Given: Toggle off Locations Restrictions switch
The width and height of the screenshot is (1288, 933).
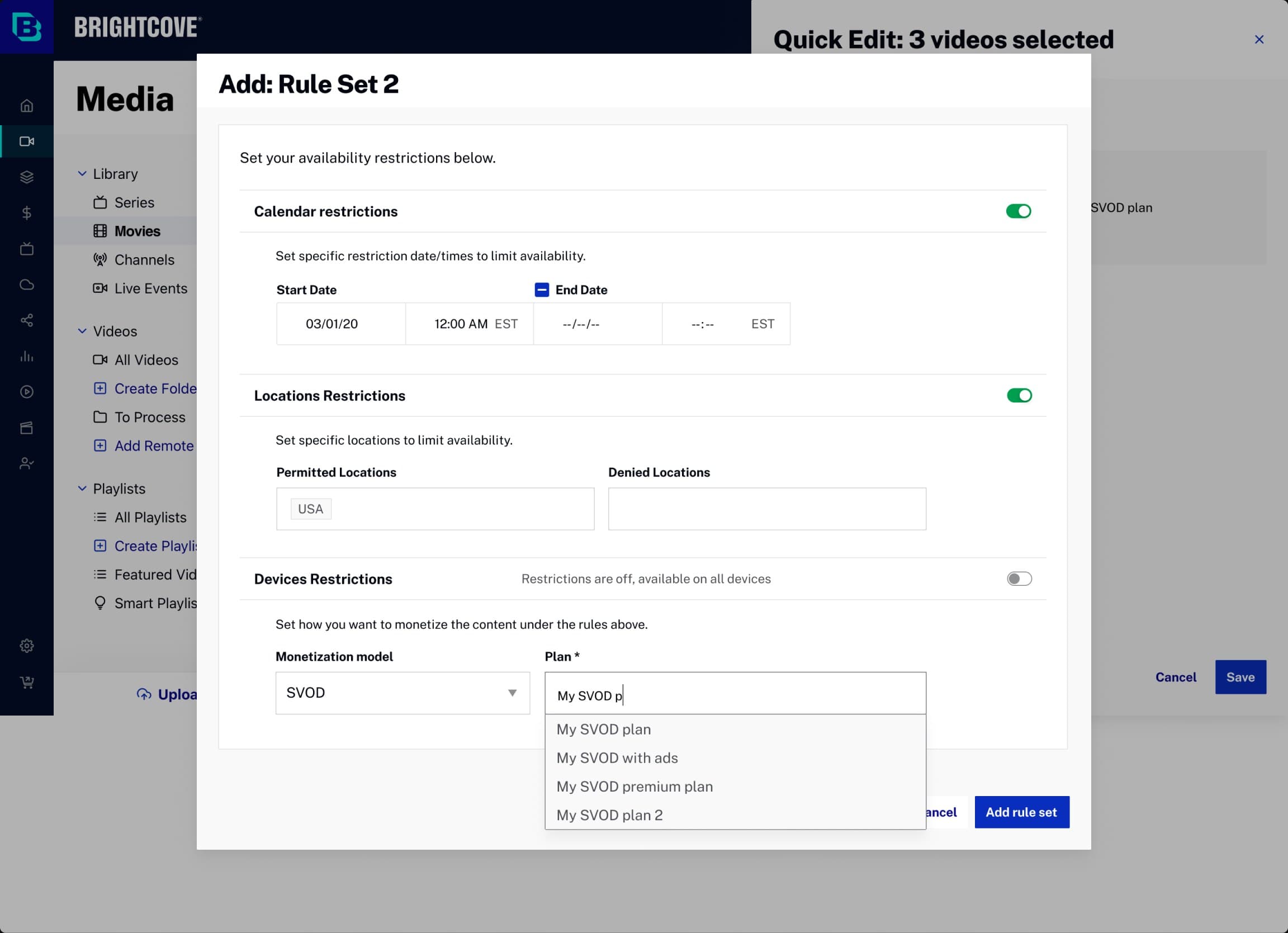Looking at the screenshot, I should (x=1019, y=395).
